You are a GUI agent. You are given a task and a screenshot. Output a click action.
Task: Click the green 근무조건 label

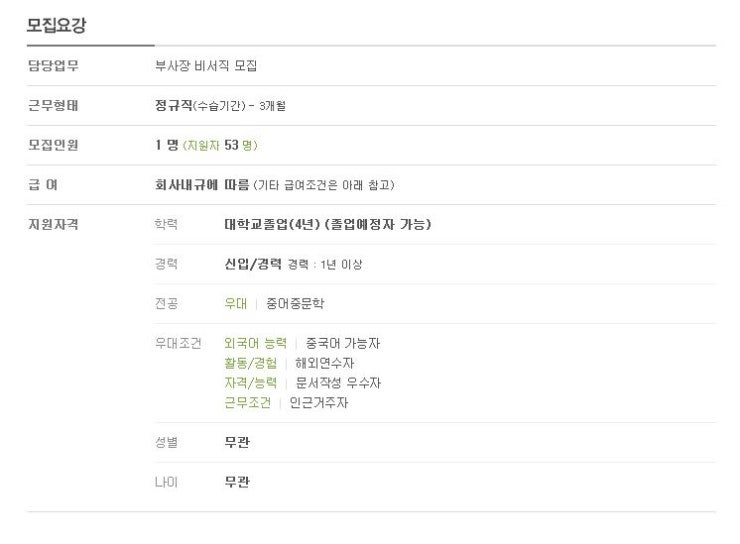[247, 402]
